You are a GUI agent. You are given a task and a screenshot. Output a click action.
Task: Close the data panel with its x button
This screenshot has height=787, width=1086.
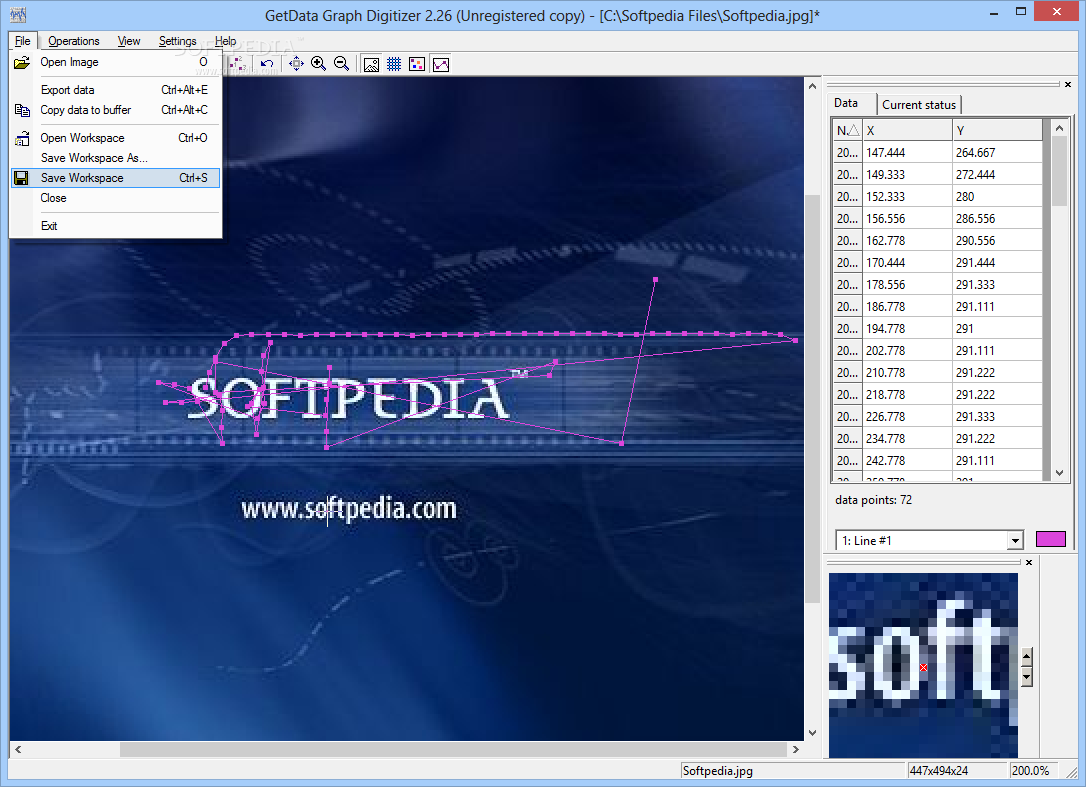(1067, 85)
